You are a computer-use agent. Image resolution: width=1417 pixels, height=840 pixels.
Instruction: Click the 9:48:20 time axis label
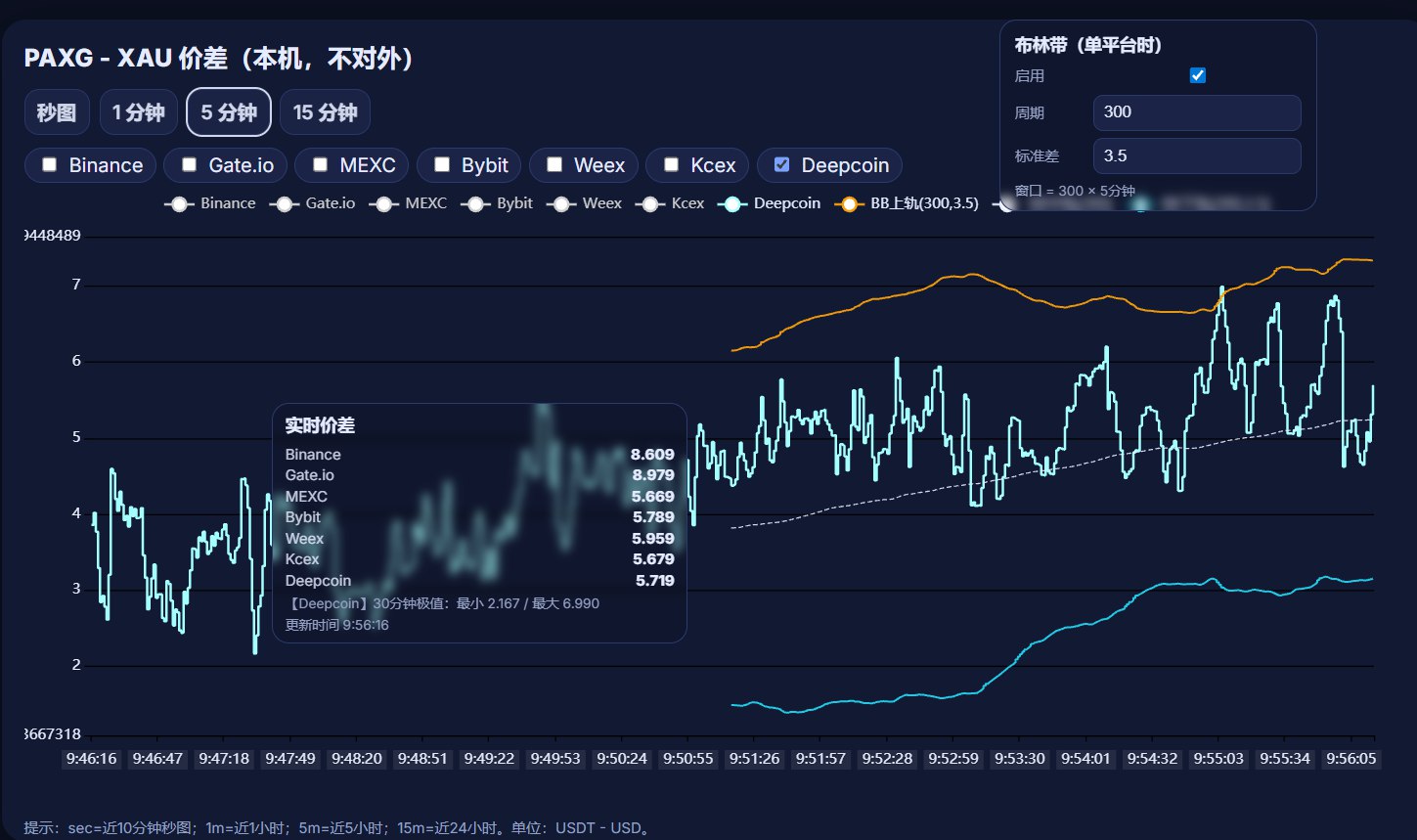click(x=356, y=759)
